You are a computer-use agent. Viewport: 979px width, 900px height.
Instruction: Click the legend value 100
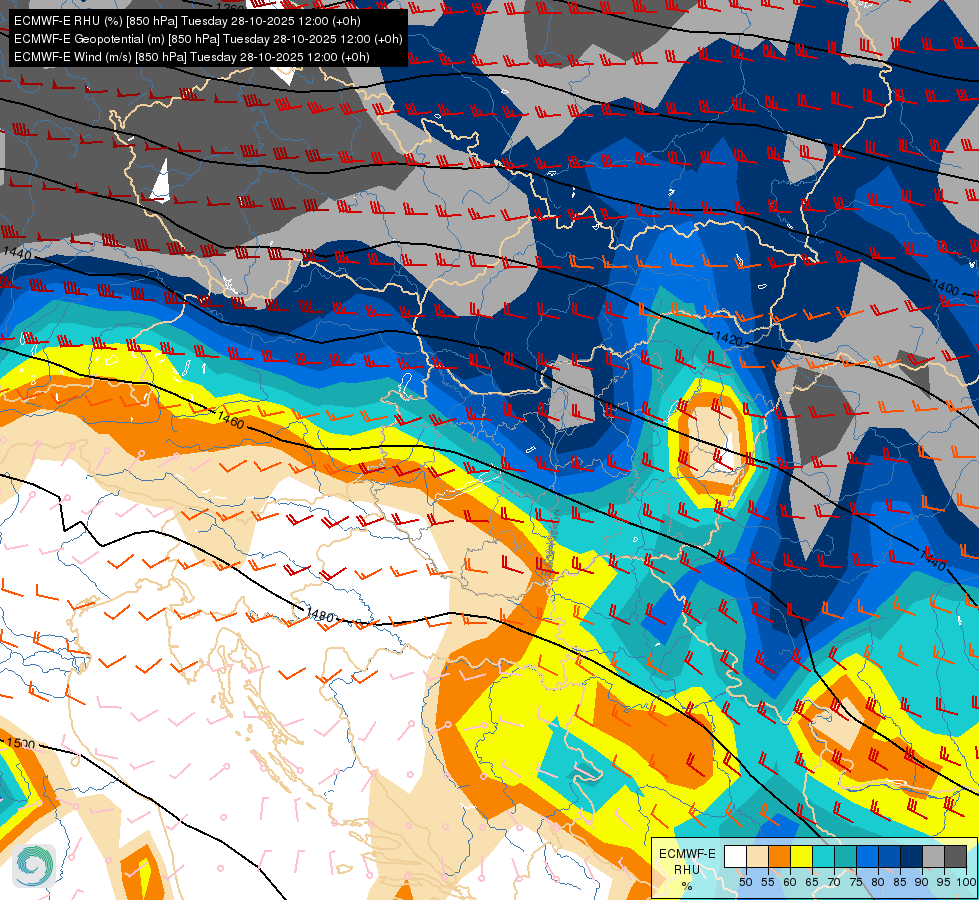(x=966, y=882)
